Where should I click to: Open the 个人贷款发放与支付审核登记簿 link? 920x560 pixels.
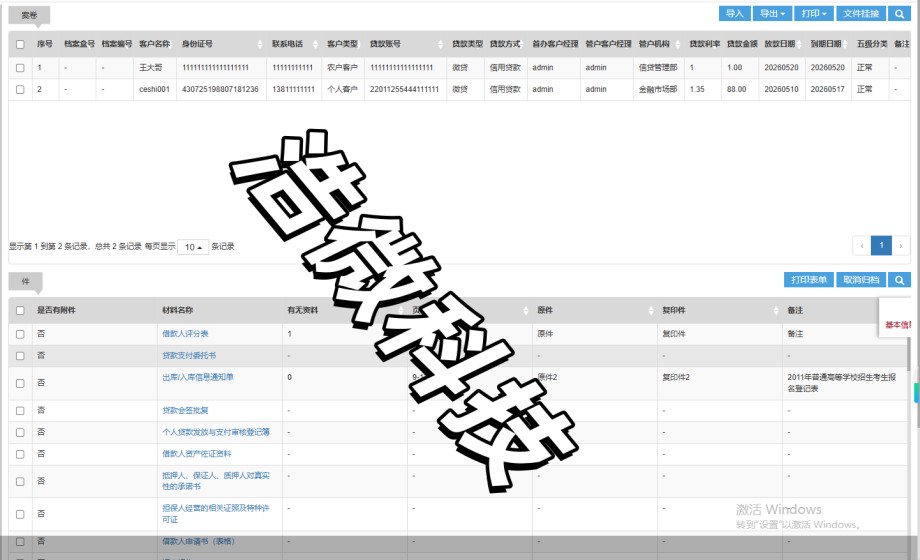pos(216,433)
